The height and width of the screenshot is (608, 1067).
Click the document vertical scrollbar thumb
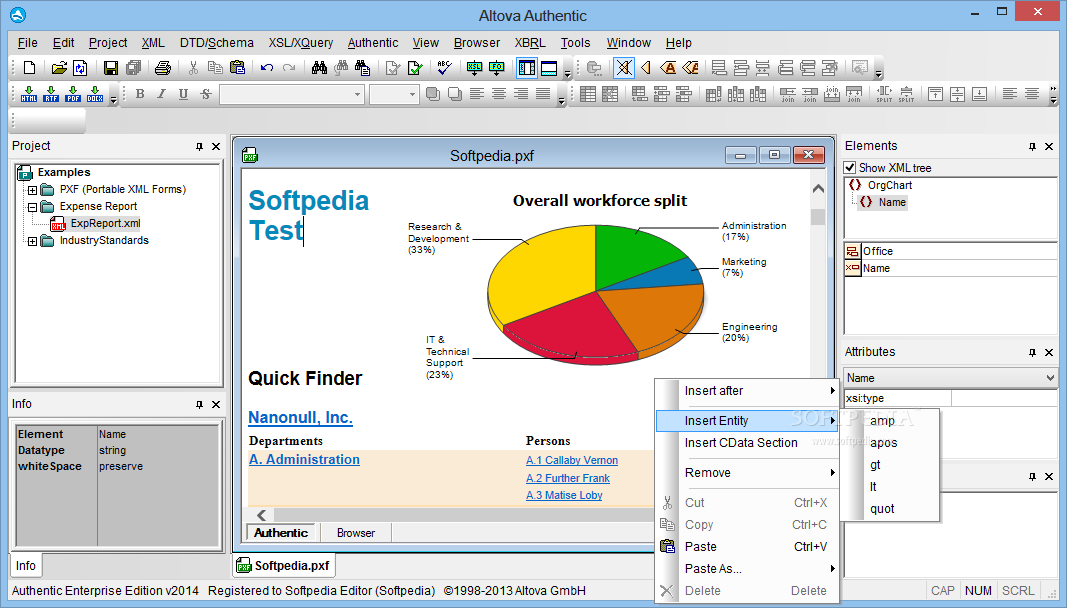[x=818, y=217]
